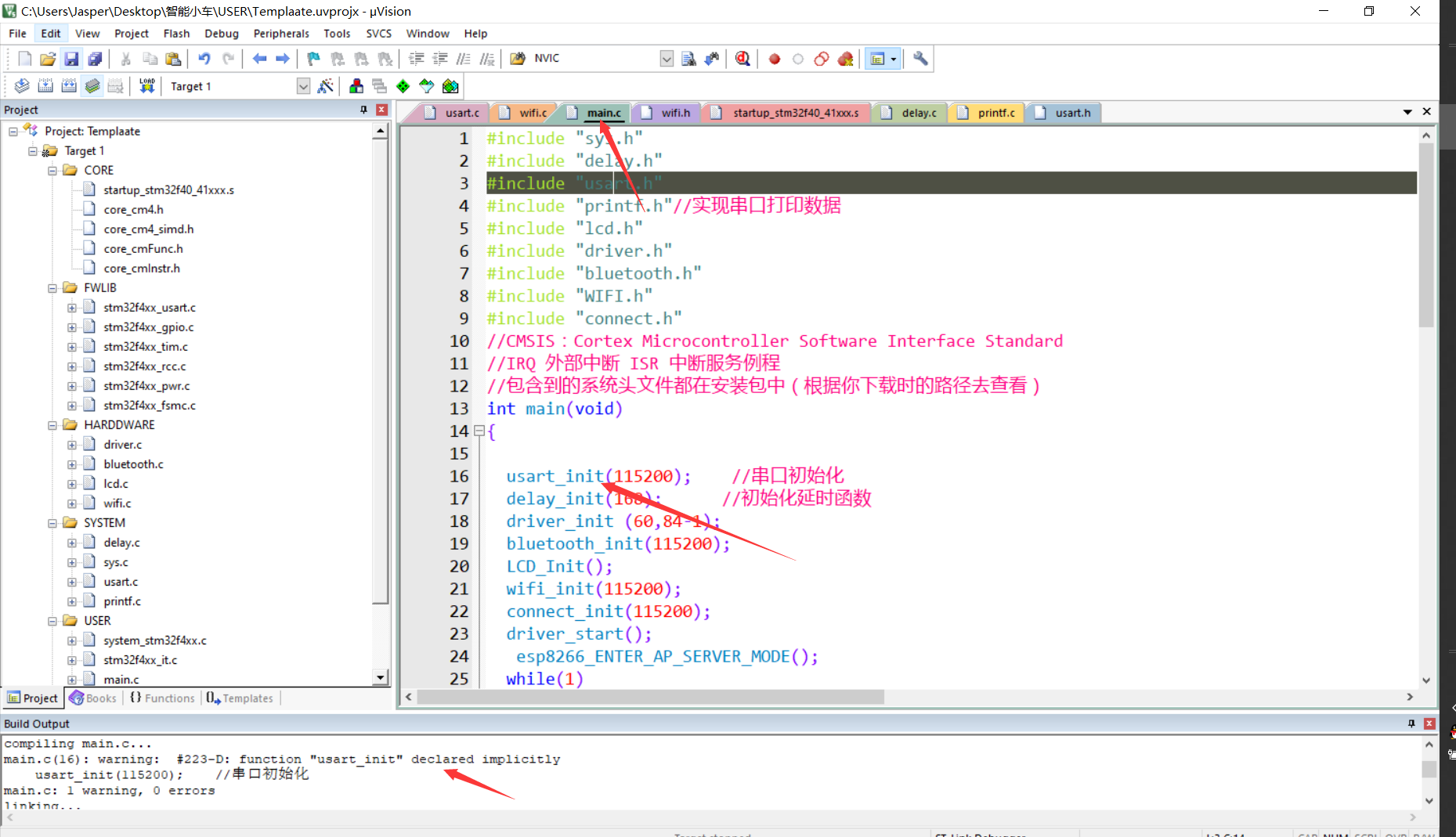Select core_cm4.h in the project tree

(x=133, y=210)
